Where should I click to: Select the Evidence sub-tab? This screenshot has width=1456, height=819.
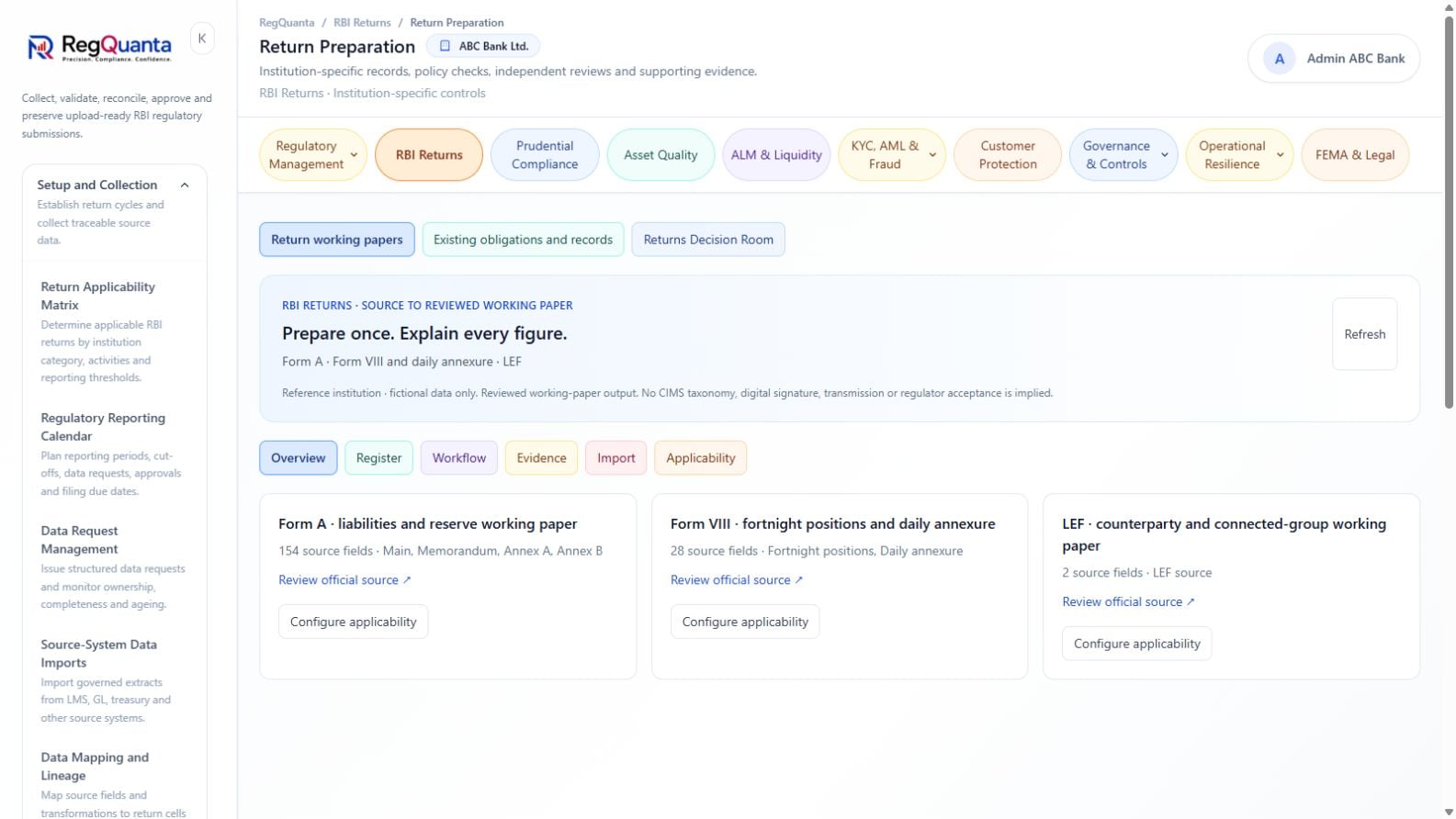coord(541,458)
